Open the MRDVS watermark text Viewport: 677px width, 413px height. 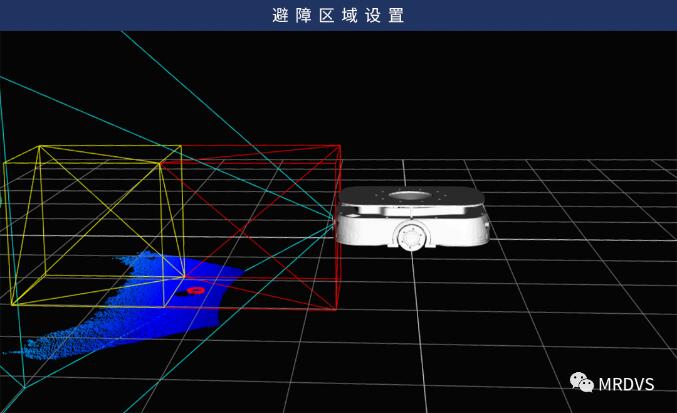[x=628, y=384]
